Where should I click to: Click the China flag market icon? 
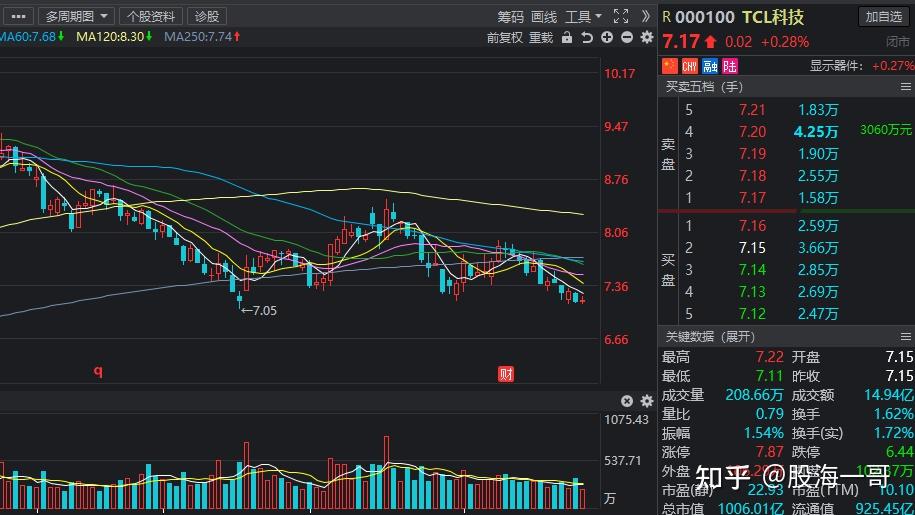point(669,66)
